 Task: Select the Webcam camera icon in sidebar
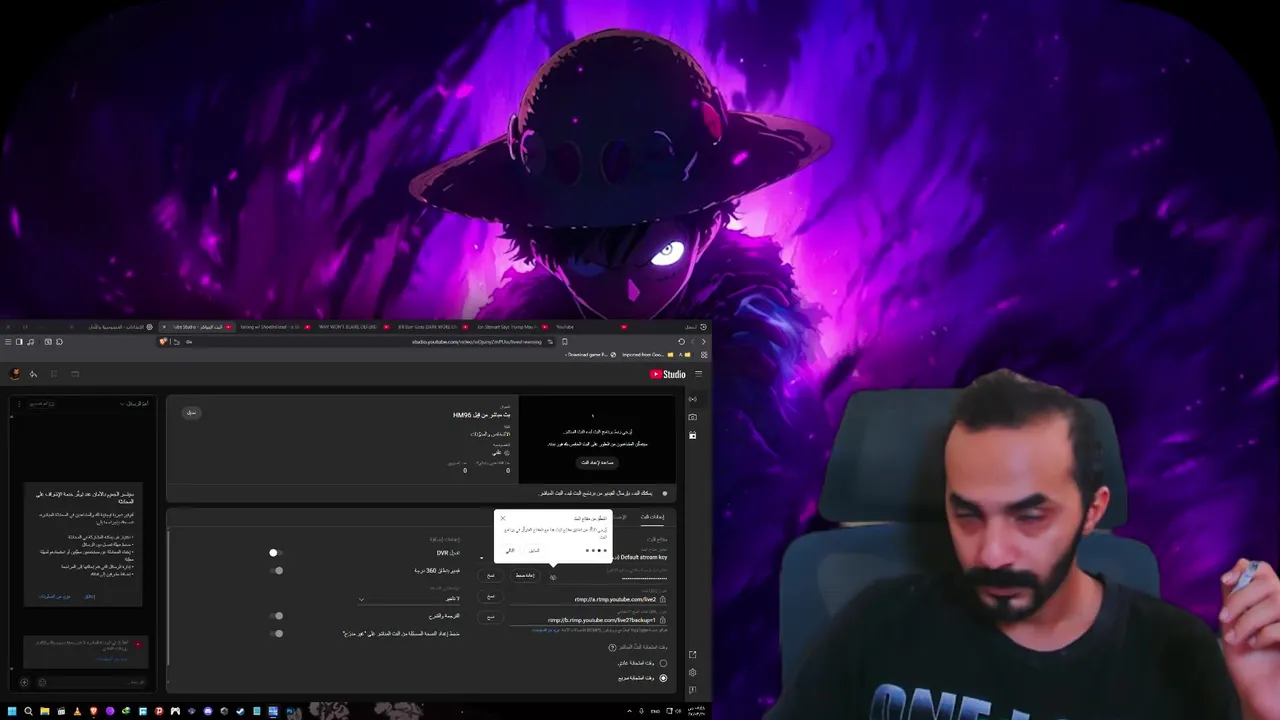693,417
